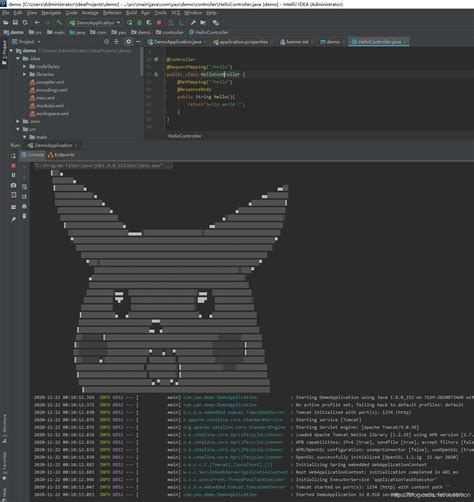Open the Refactor menu
The height and width of the screenshot is (502, 474).
pos(112,13)
